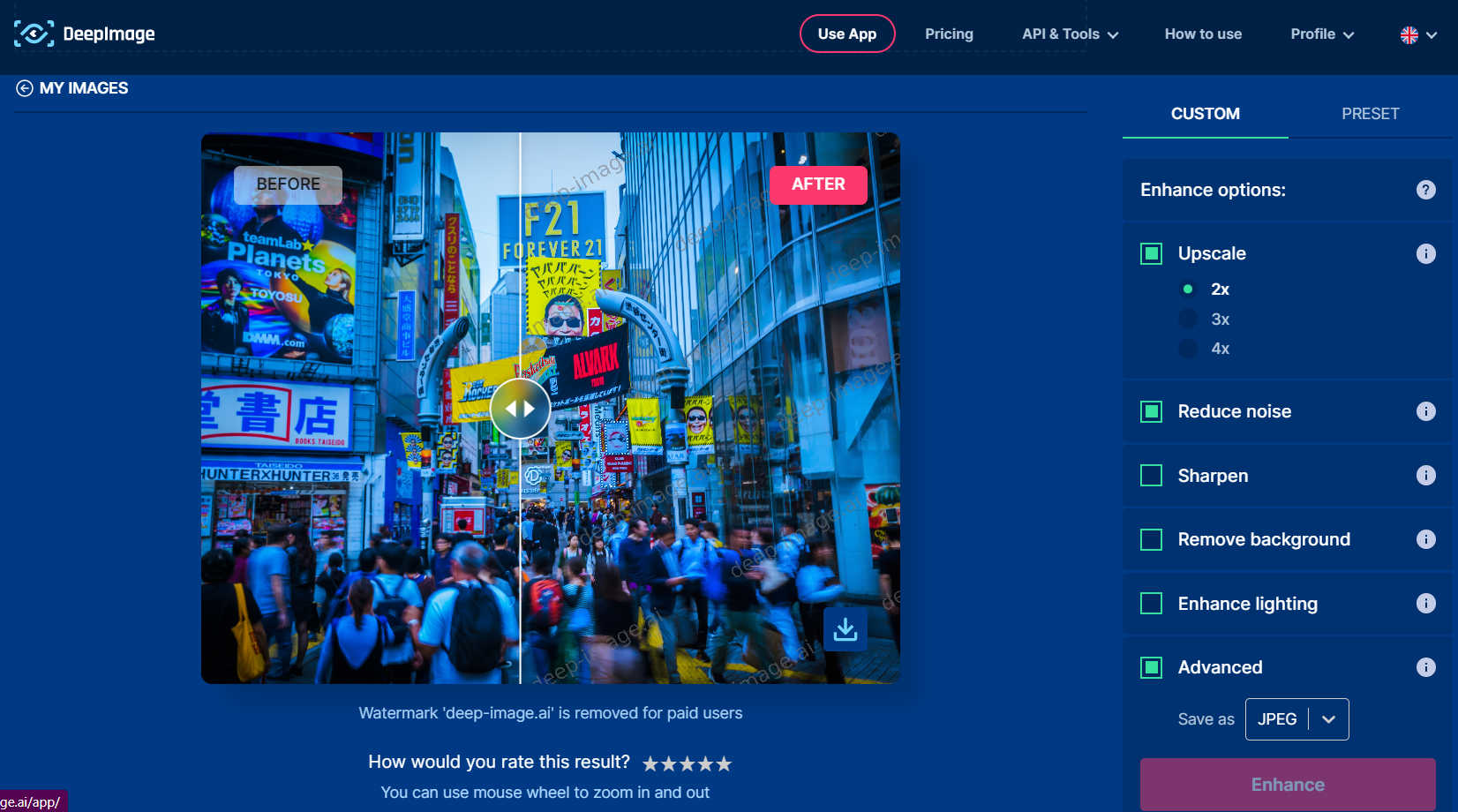This screenshot has width=1458, height=812.
Task: Uncheck the Reduce noise checkbox
Action: (x=1152, y=411)
